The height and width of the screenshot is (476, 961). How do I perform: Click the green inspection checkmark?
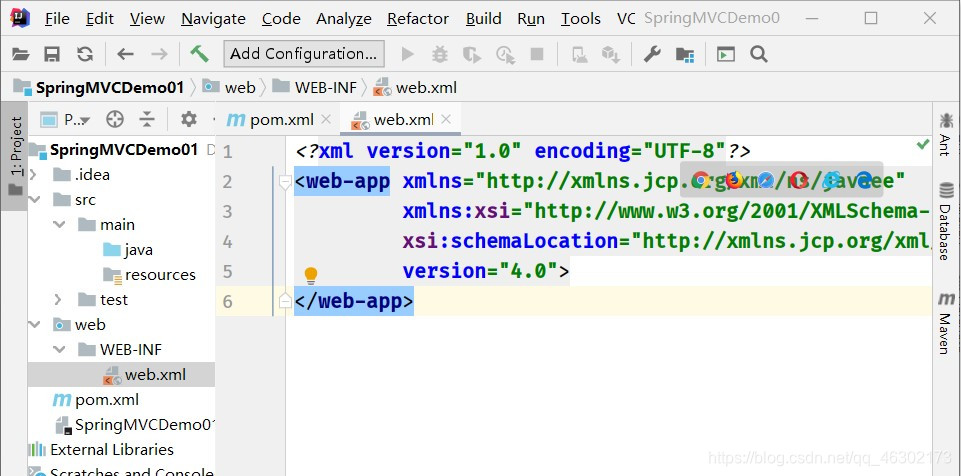click(x=922, y=145)
